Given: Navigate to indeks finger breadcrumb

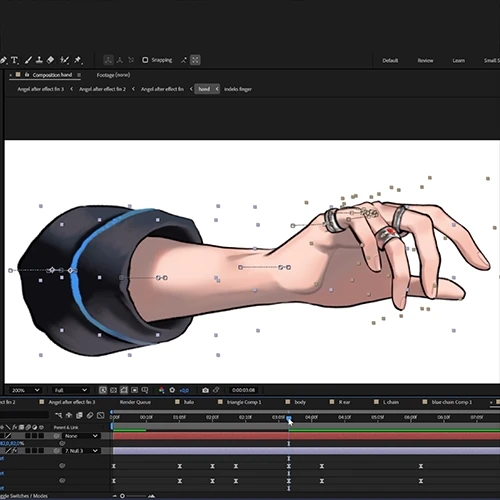Looking at the screenshot, I should click(238, 89).
